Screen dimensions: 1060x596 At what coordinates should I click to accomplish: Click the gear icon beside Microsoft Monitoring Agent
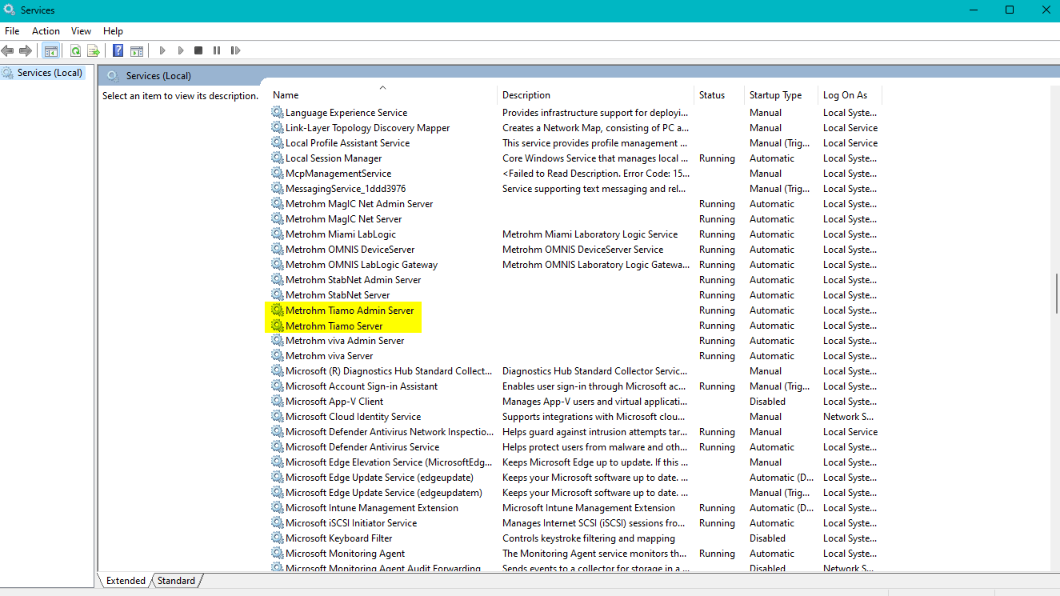click(x=277, y=553)
